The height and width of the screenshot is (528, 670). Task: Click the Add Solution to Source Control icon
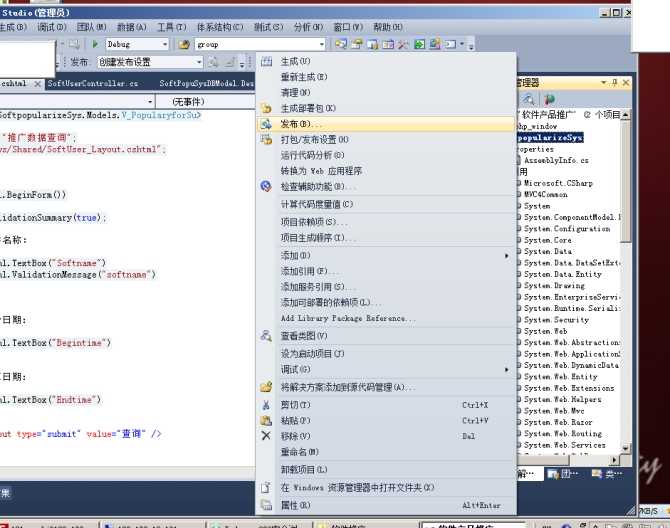tap(266, 387)
